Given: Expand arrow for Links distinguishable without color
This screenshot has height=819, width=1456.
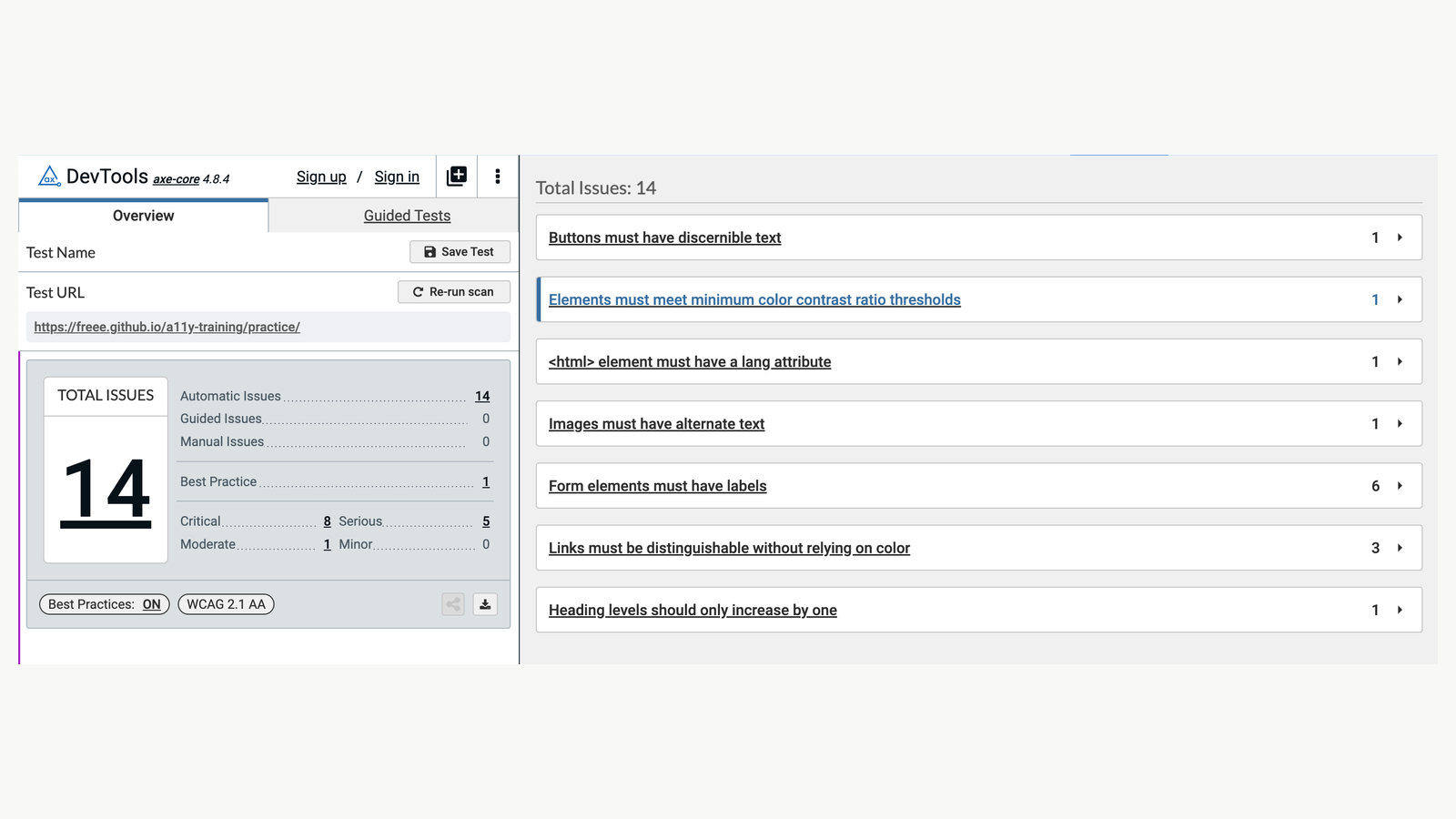Looking at the screenshot, I should (x=1400, y=548).
